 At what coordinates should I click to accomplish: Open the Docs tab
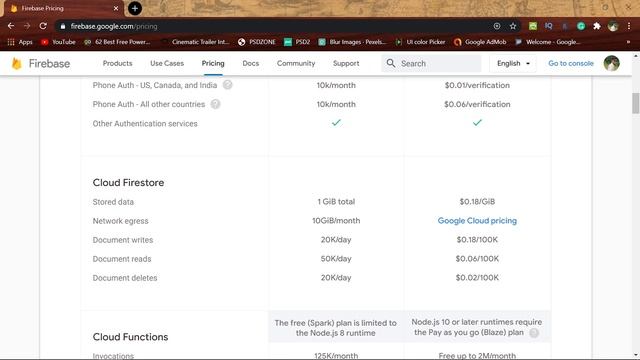tap(251, 63)
